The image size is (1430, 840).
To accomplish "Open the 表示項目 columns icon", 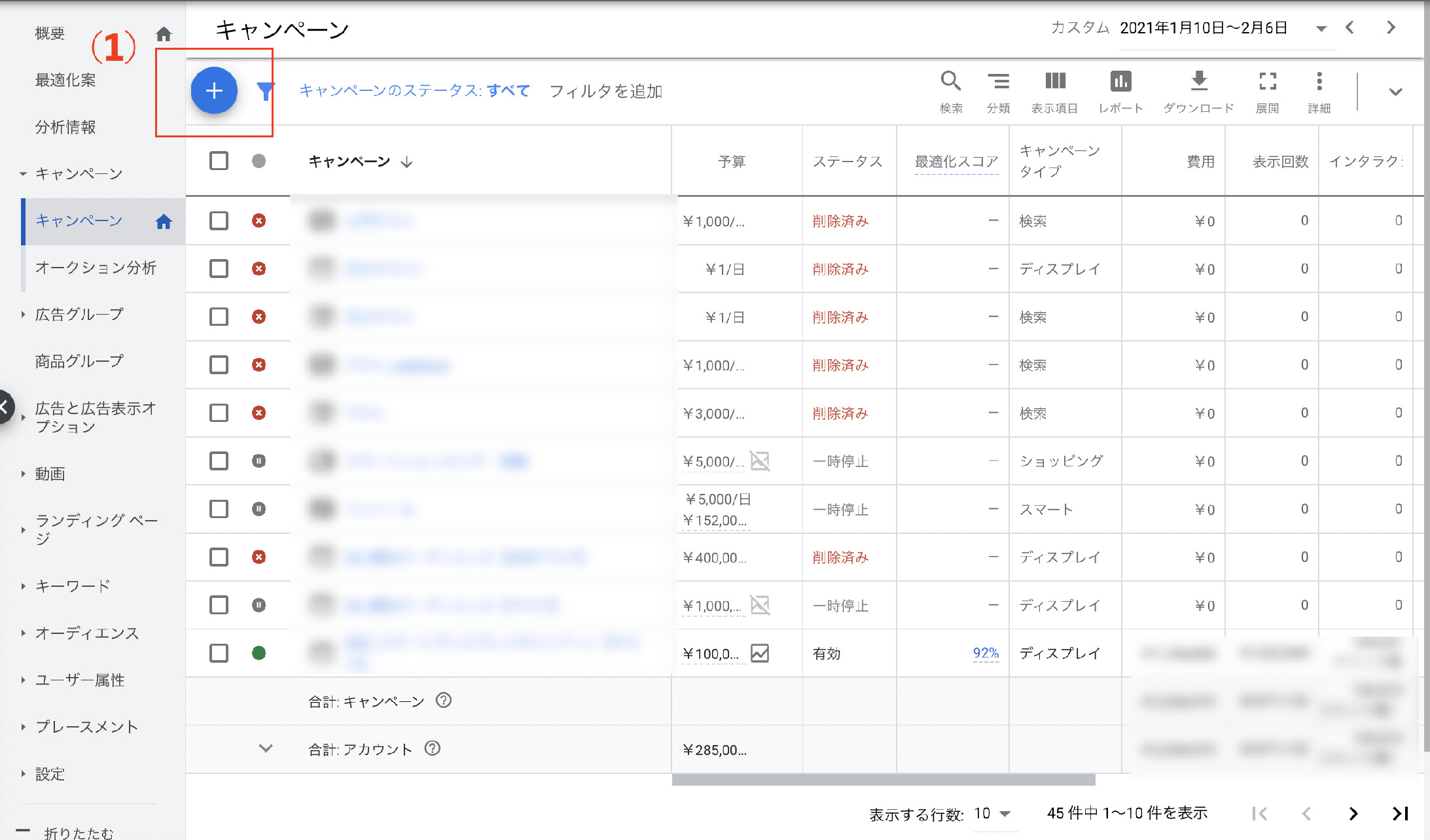I will tap(1054, 82).
